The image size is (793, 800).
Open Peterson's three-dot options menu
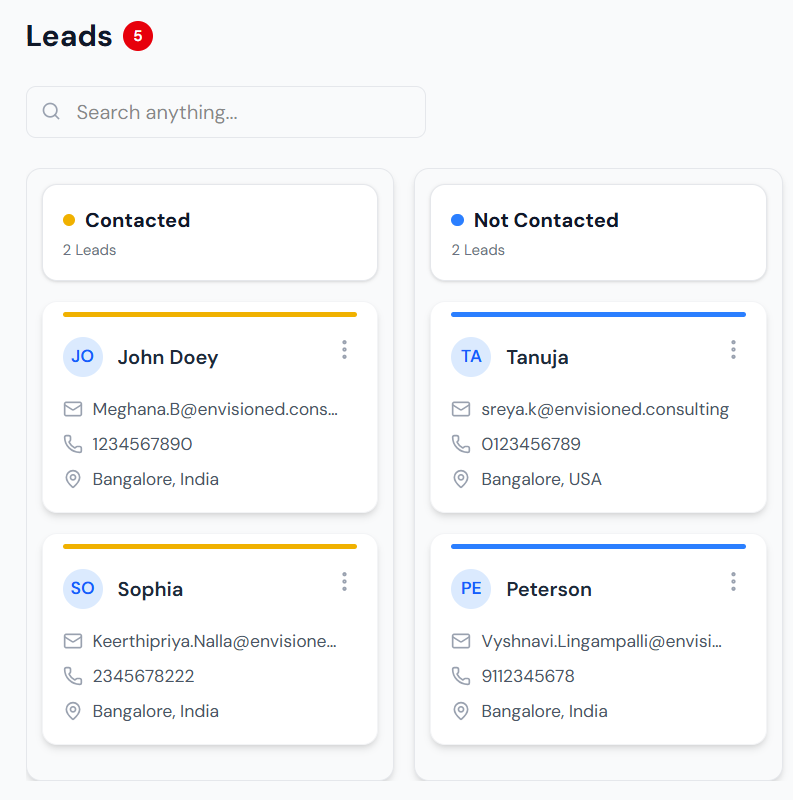pyautogui.click(x=733, y=582)
